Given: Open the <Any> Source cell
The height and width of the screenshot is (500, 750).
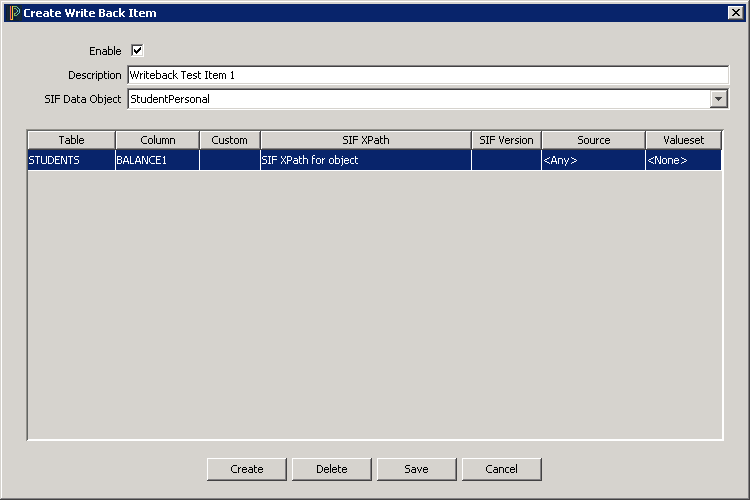Looking at the screenshot, I should (593, 160).
